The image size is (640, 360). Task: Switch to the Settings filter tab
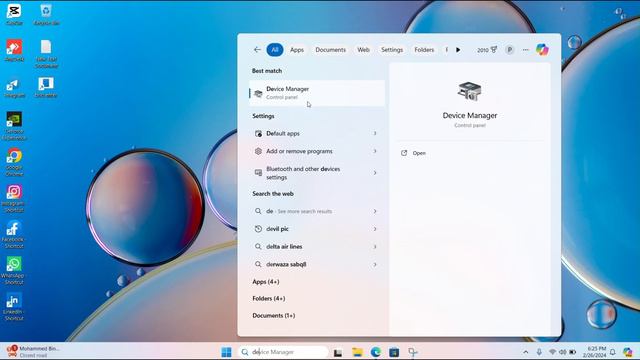tap(392, 50)
